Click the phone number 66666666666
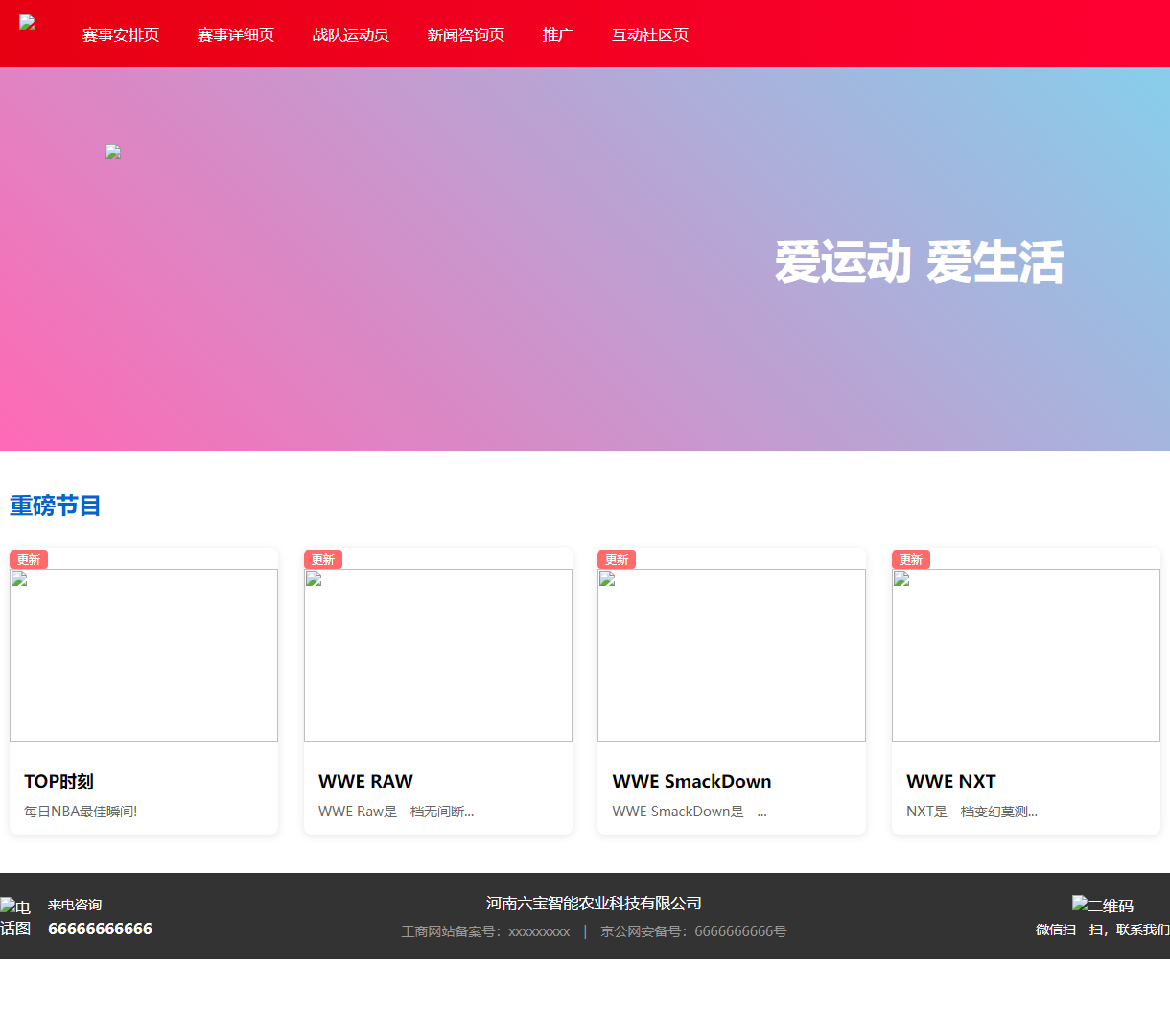The height and width of the screenshot is (1036, 1170). tap(100, 928)
